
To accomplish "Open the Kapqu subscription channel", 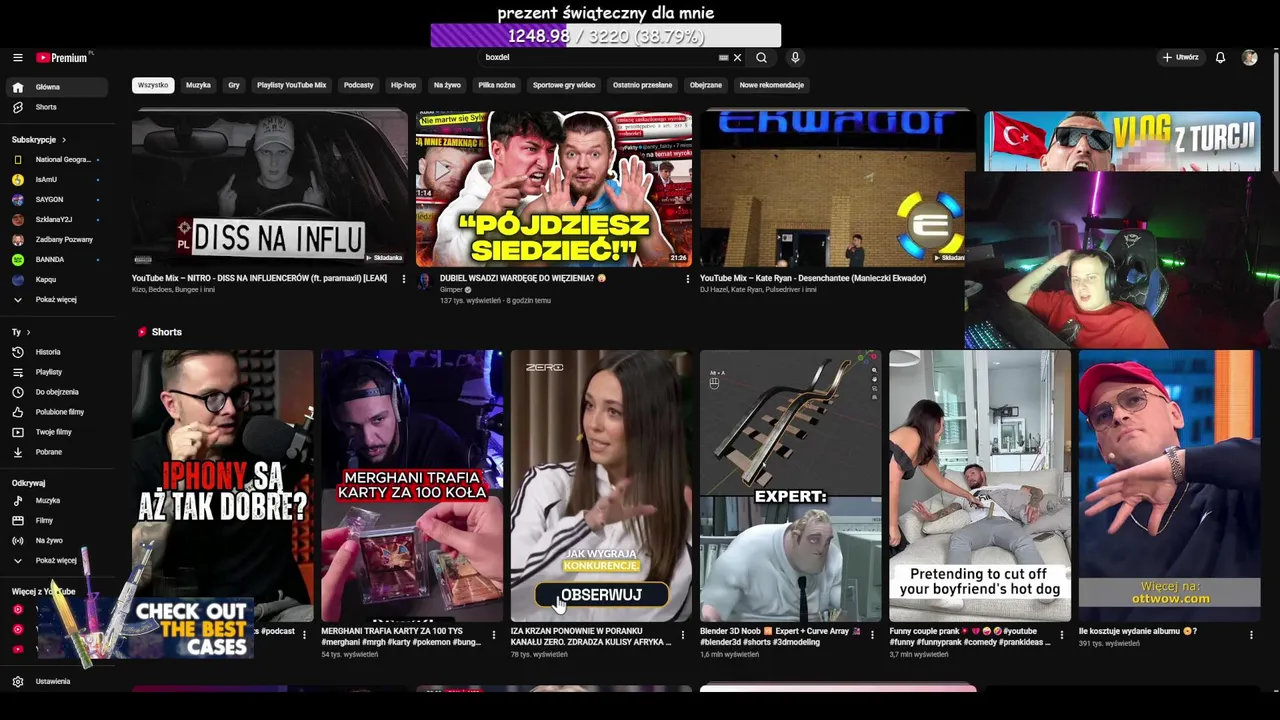I will 57,279.
